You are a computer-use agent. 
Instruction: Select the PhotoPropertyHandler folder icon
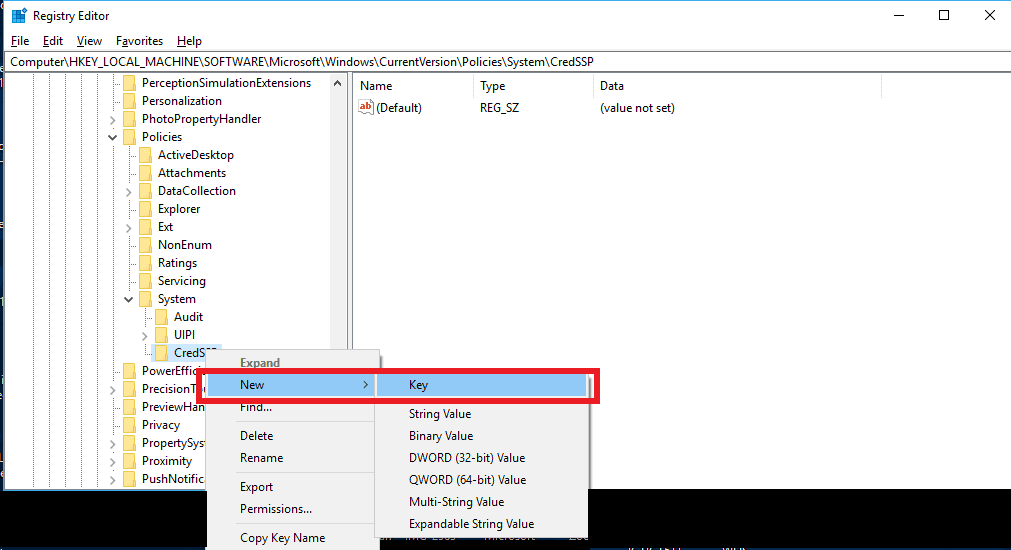(x=130, y=119)
